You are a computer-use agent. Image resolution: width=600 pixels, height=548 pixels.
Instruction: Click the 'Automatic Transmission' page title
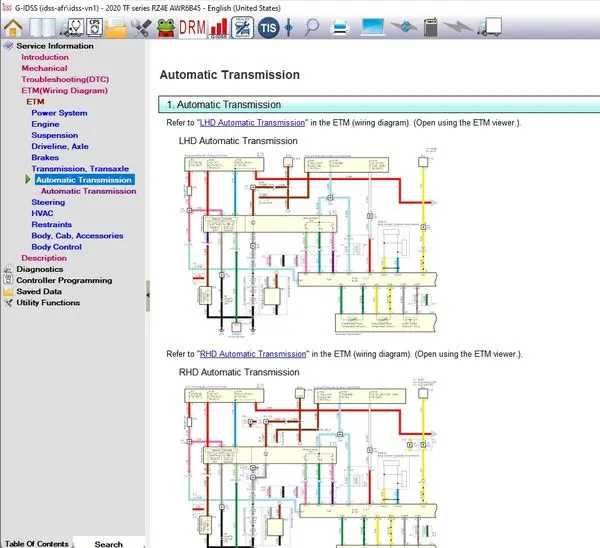tap(230, 75)
